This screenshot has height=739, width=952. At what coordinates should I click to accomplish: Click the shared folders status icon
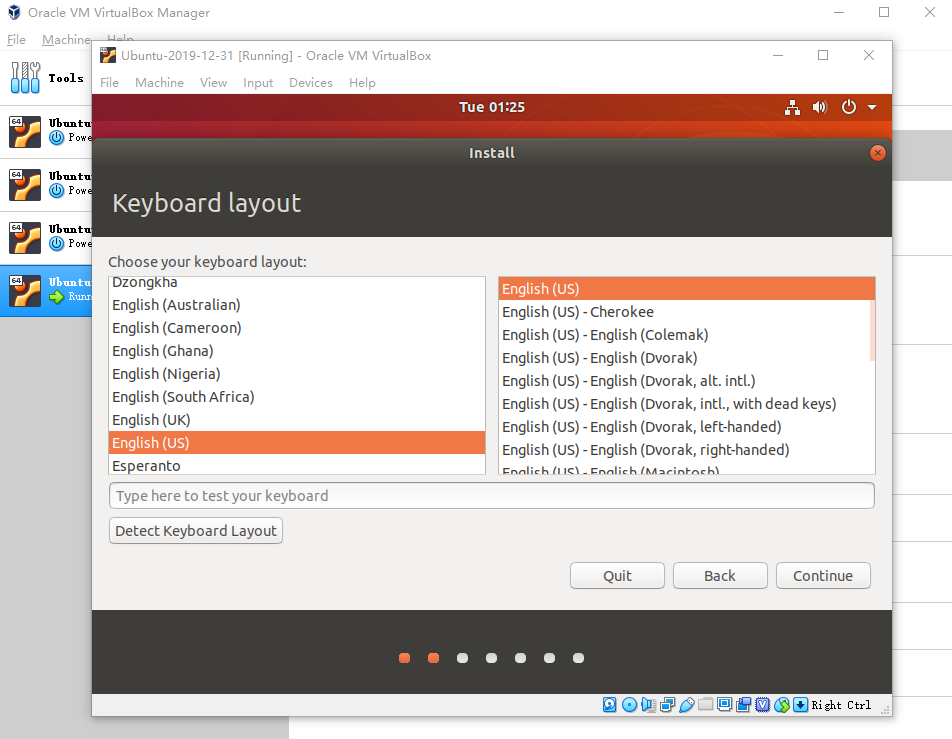[x=706, y=704]
